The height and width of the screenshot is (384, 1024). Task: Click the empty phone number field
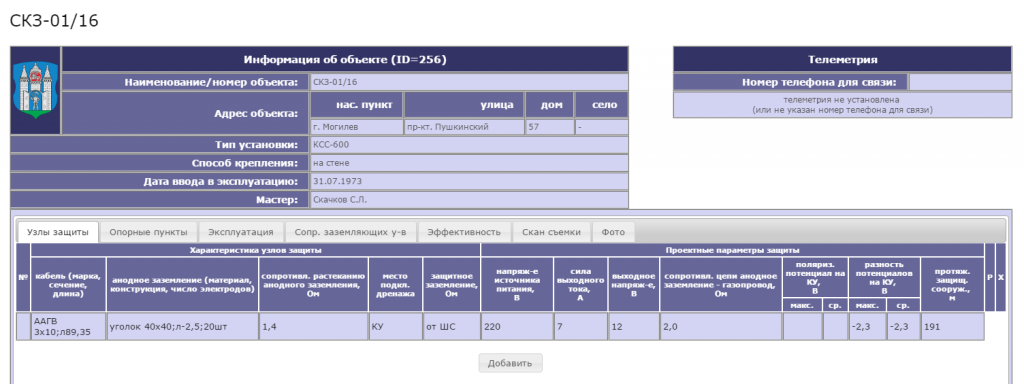coord(961,82)
